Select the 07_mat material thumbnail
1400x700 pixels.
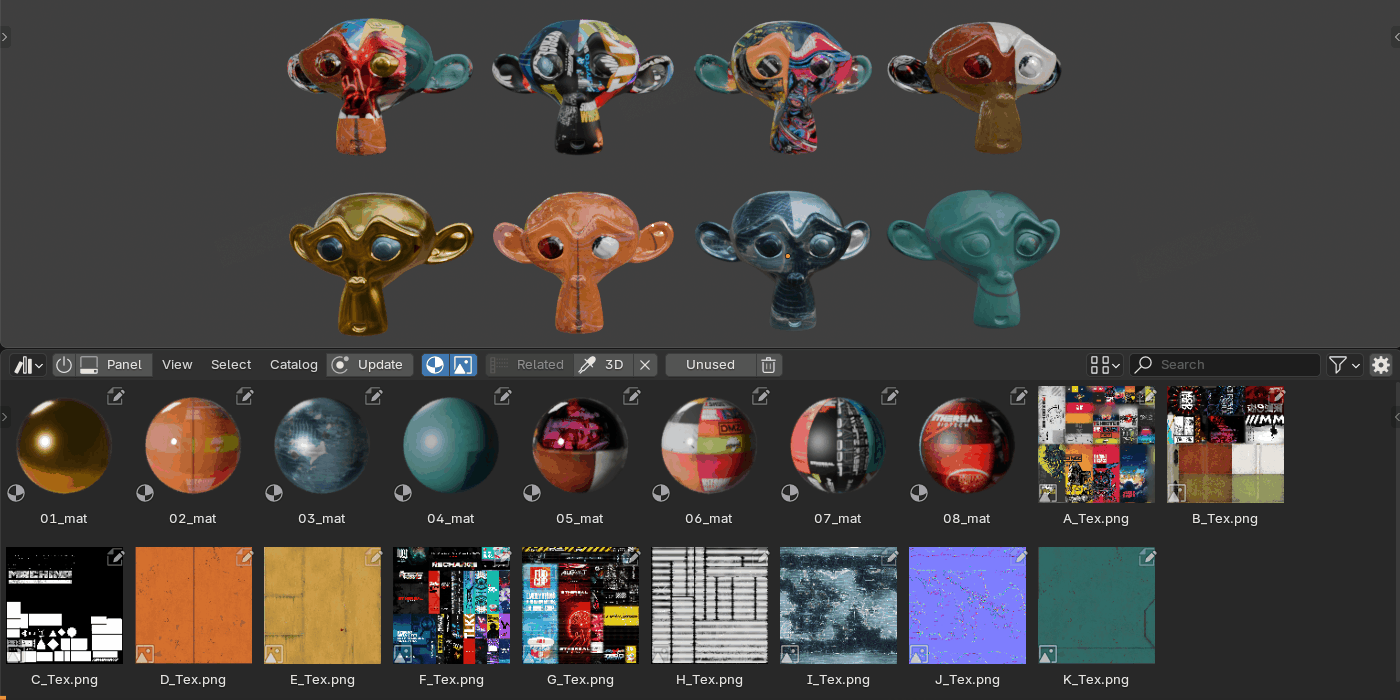[838, 445]
